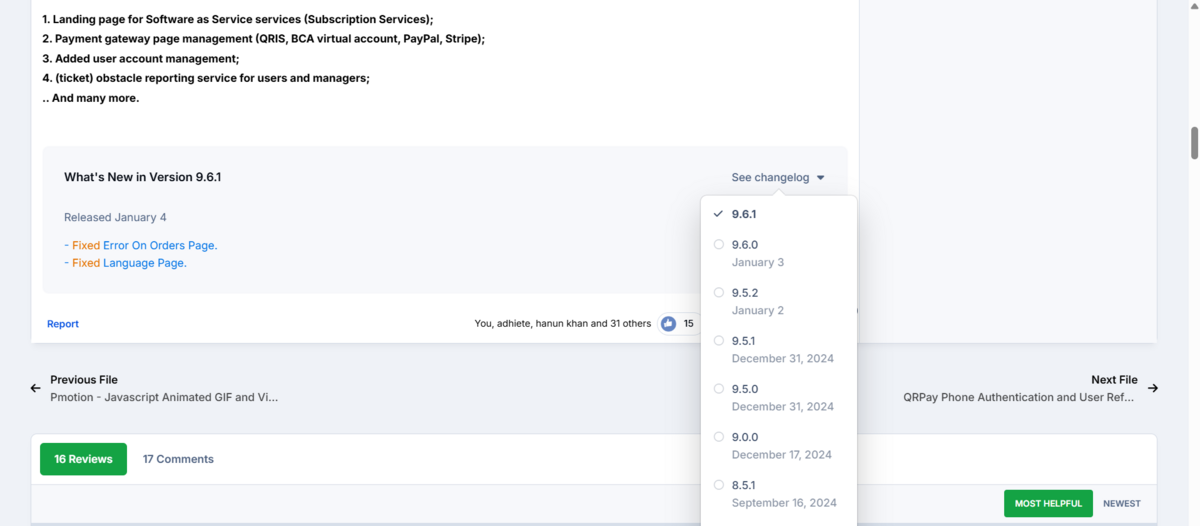
Task: Click the Report link
Action: [x=63, y=324]
